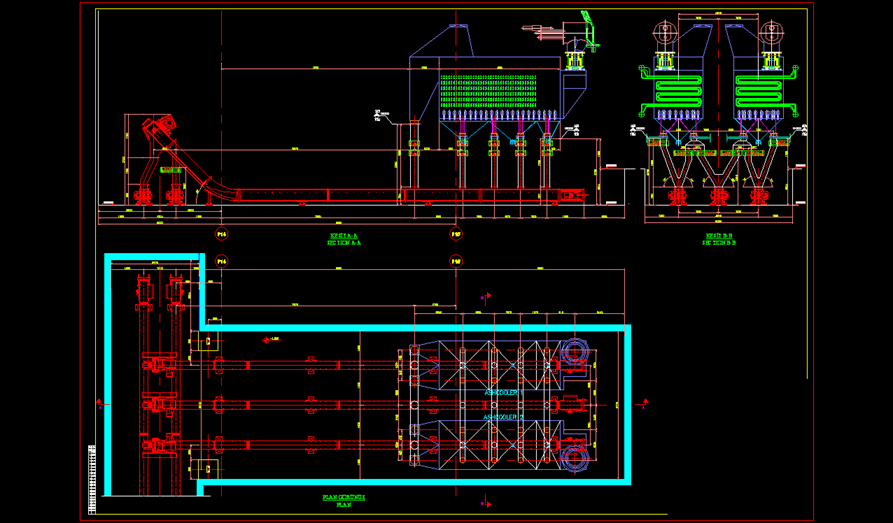
Task: Click the SECTION B-B title text
Action: 718,240
